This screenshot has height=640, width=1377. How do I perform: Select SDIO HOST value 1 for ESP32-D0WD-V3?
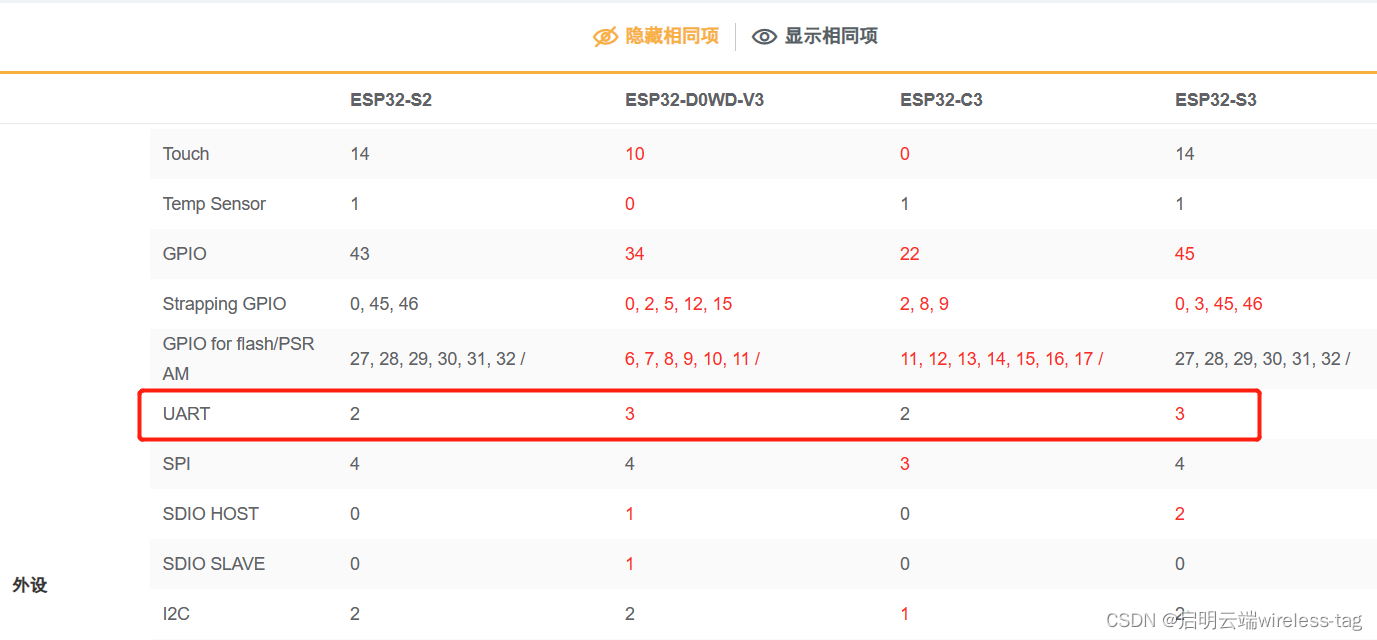(630, 514)
